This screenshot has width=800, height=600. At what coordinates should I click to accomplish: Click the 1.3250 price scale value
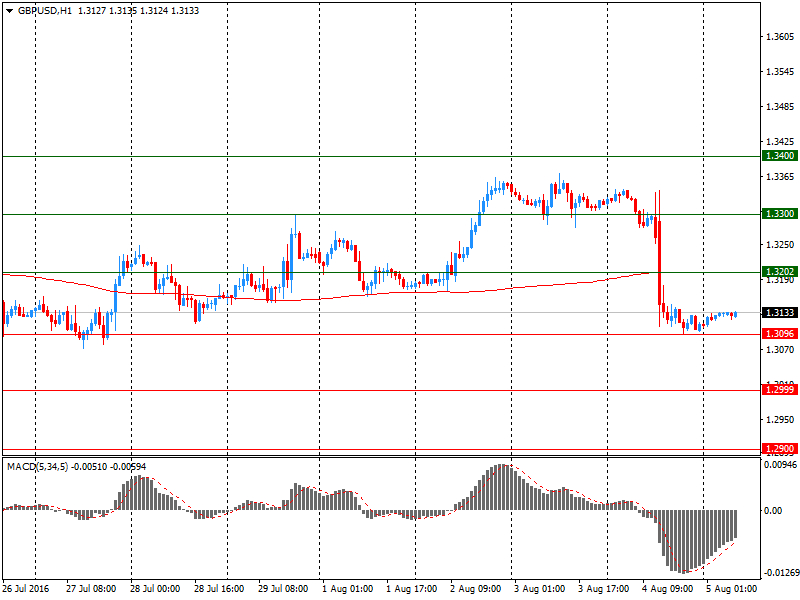coord(780,245)
